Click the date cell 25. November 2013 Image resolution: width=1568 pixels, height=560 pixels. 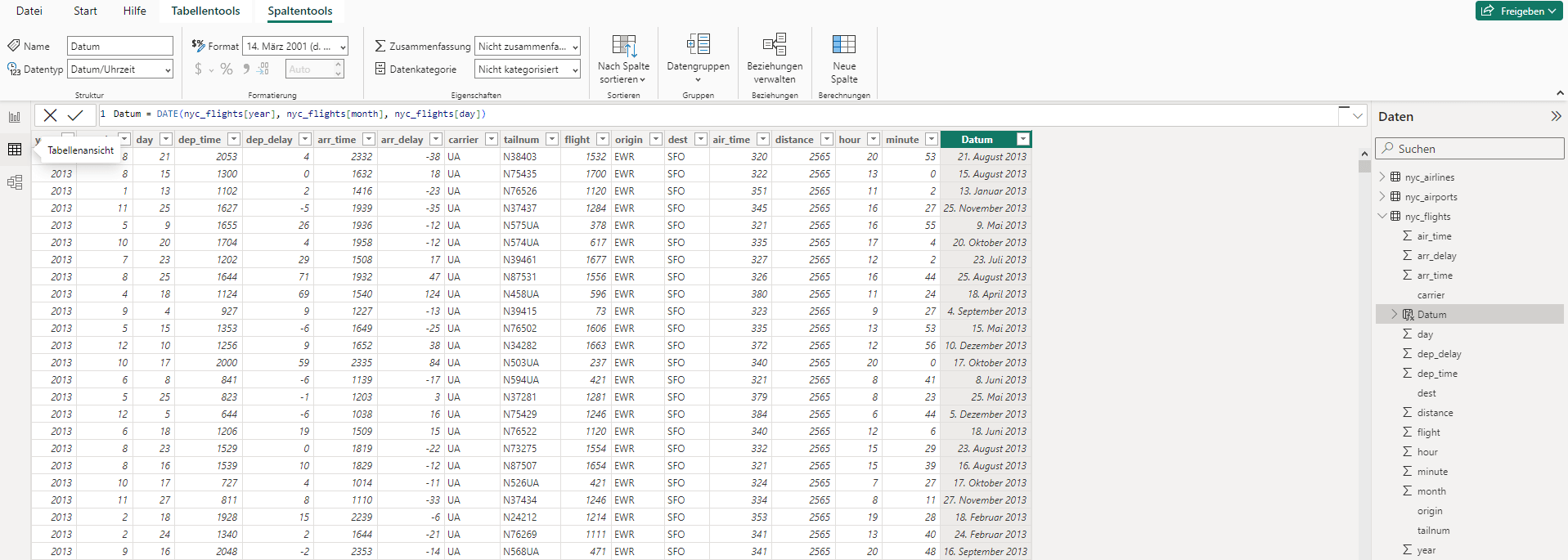point(985,208)
